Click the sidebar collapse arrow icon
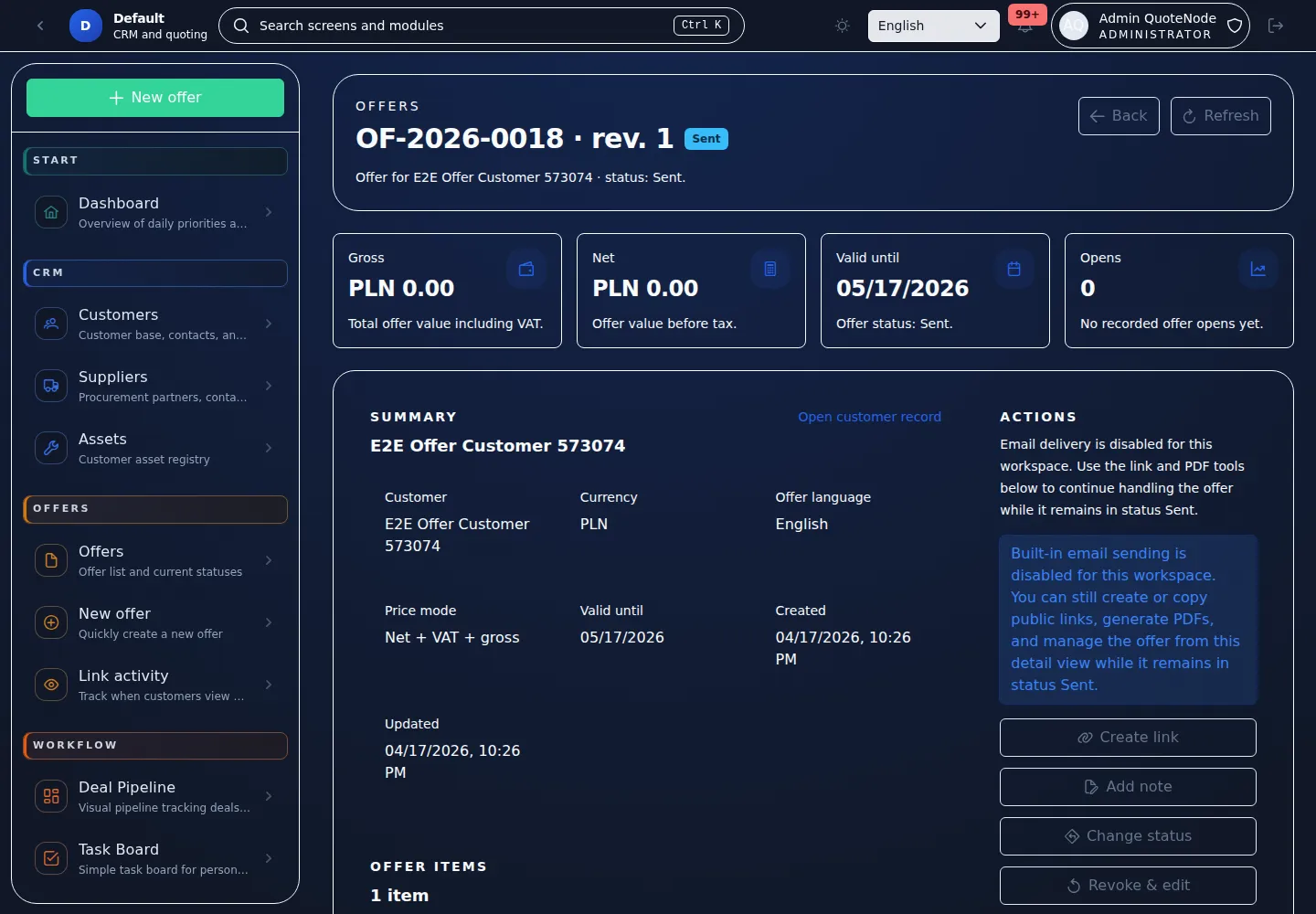 pos(40,26)
